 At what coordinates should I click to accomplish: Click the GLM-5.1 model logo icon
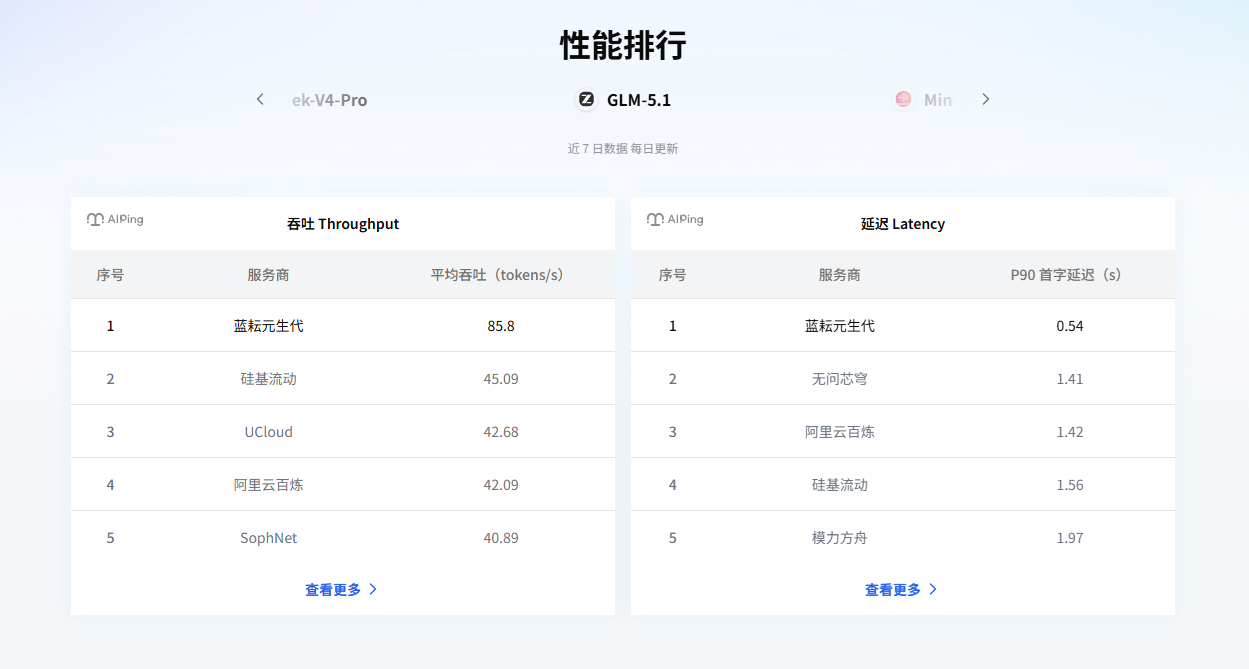click(586, 99)
